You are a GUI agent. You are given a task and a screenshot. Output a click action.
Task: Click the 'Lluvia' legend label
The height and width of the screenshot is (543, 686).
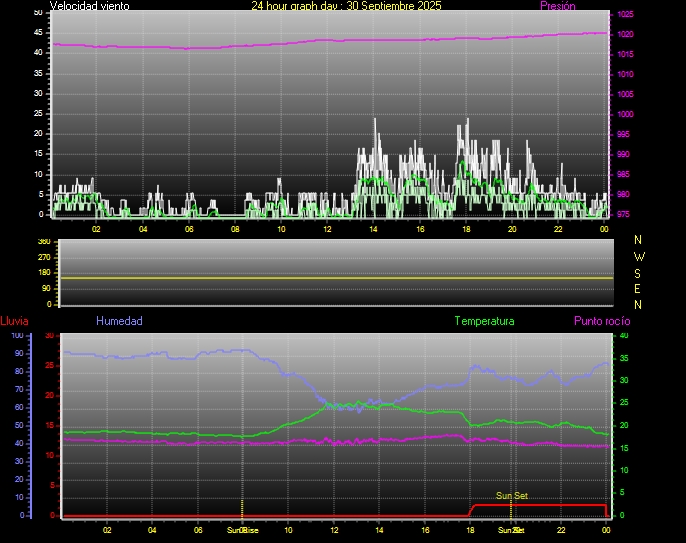(x=14, y=321)
